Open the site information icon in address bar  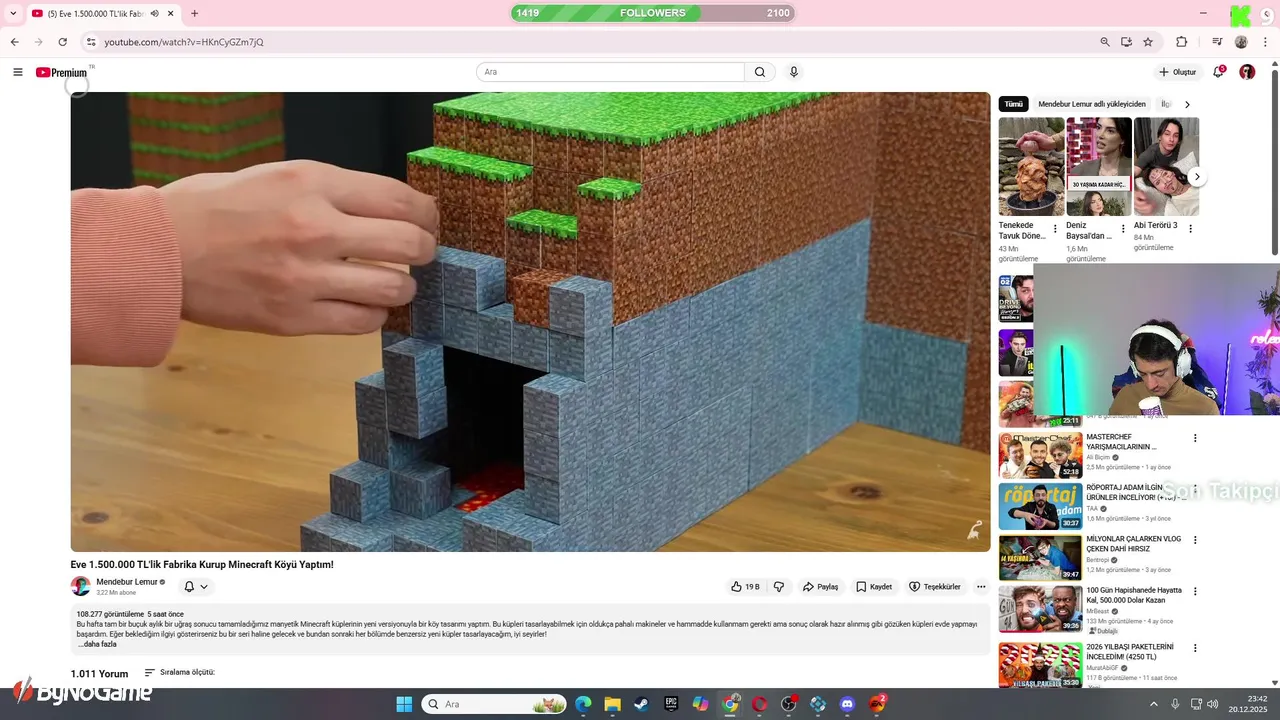(x=91, y=42)
